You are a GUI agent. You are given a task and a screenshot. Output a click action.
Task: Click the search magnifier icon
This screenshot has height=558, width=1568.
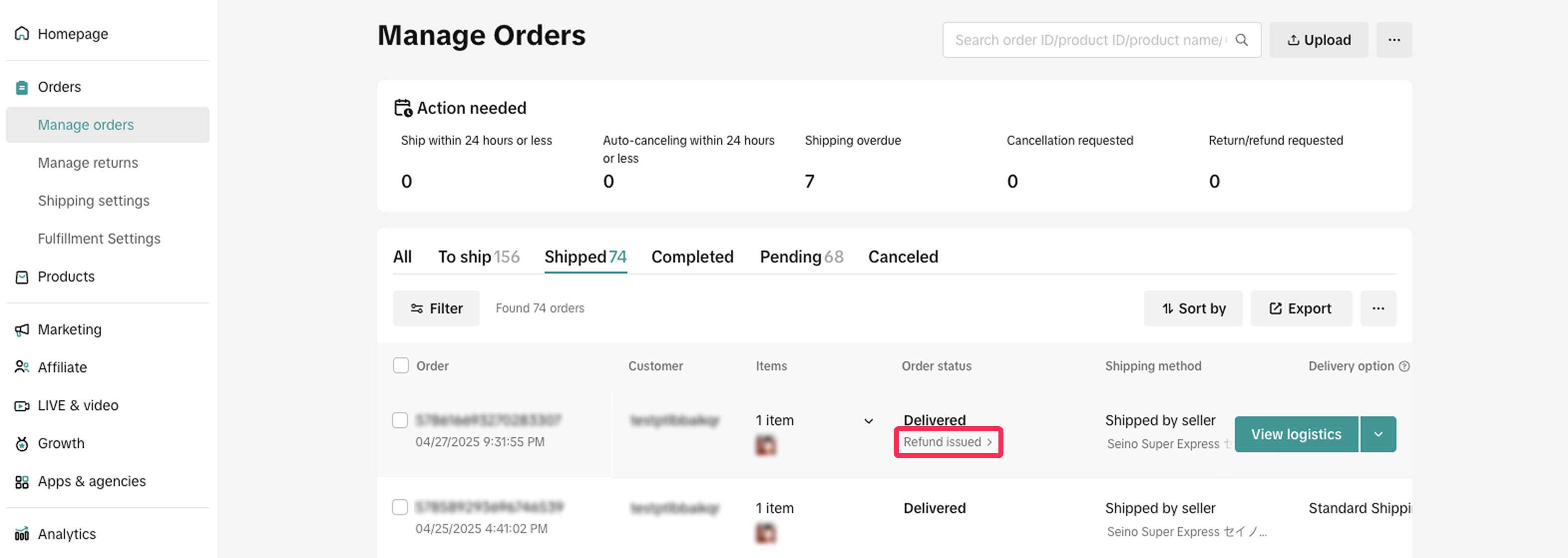(1242, 40)
